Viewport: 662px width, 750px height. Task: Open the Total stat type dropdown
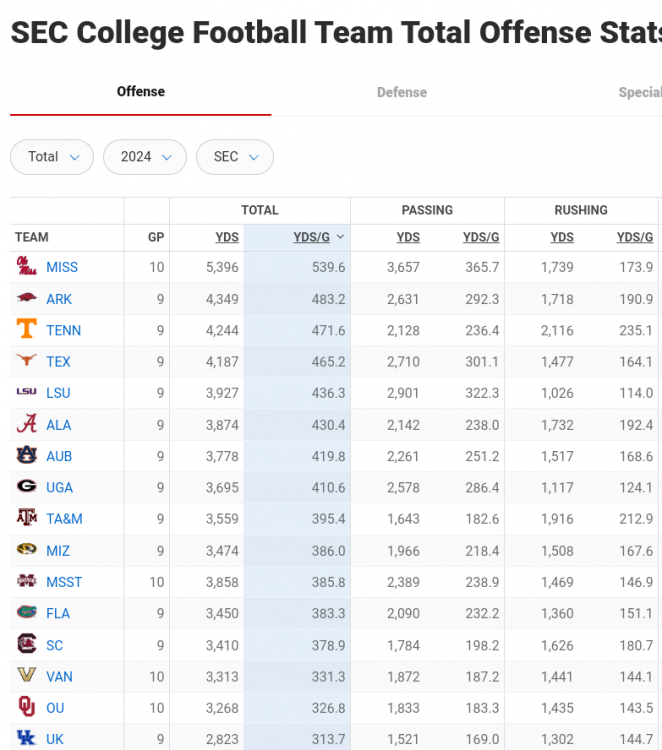52,157
